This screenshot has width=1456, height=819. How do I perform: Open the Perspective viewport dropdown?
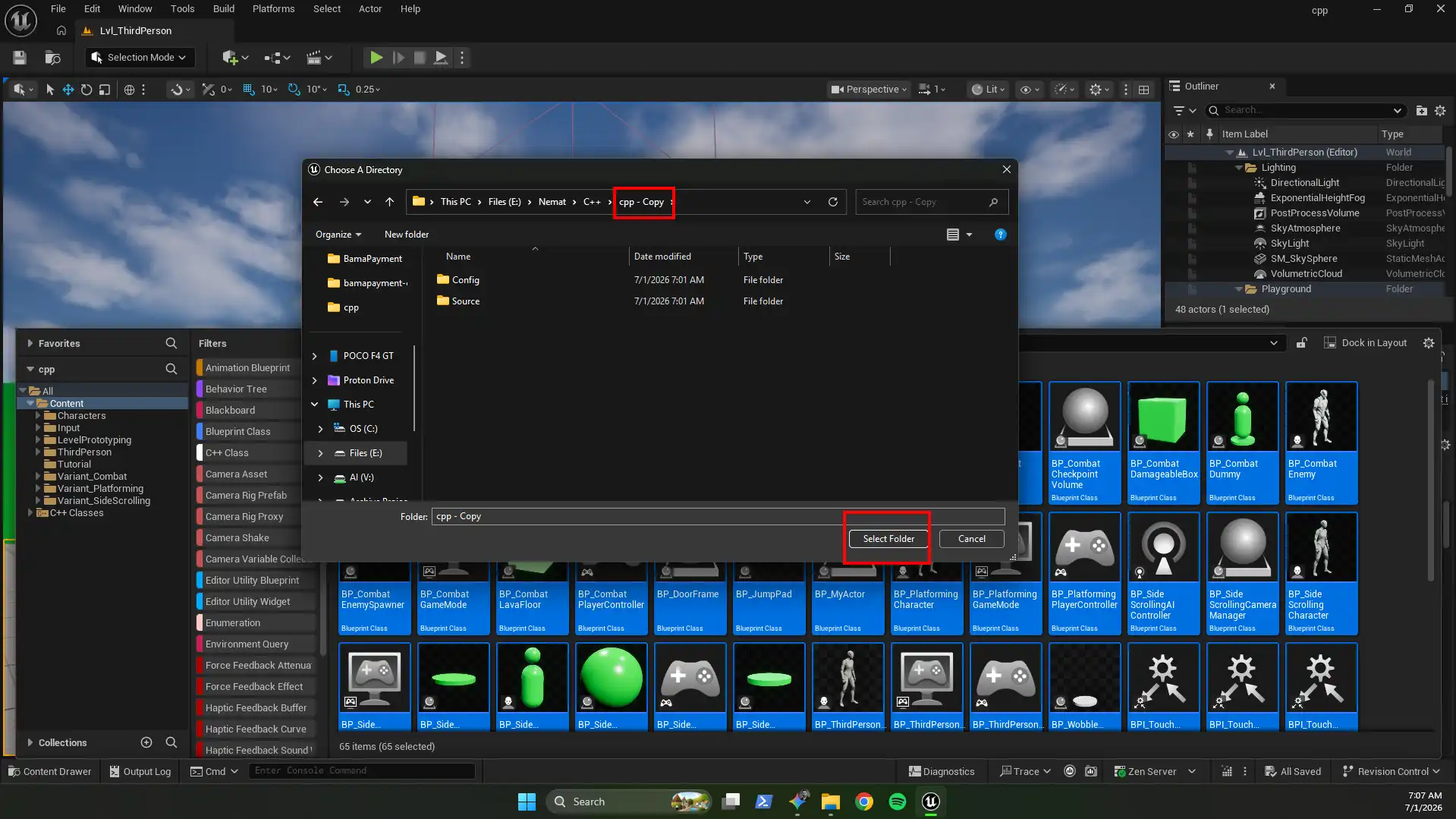[869, 90]
